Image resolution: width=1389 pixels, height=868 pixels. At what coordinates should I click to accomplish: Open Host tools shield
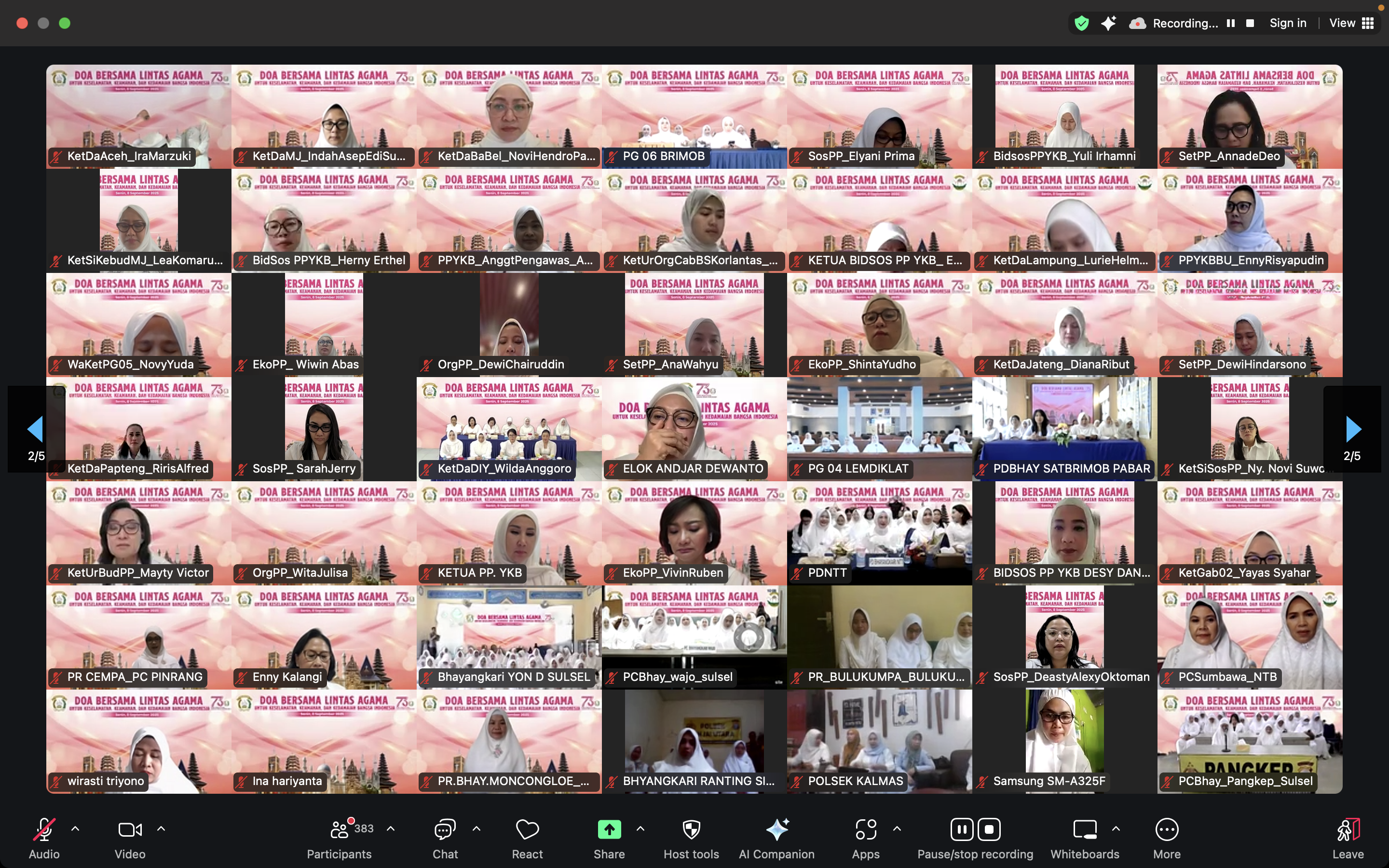pos(691,830)
